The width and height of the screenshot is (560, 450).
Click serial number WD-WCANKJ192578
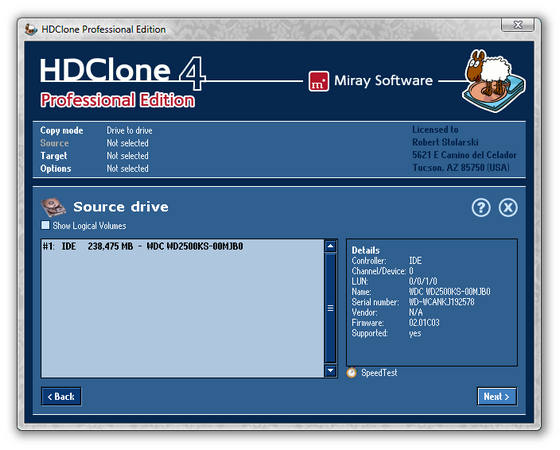(x=441, y=302)
